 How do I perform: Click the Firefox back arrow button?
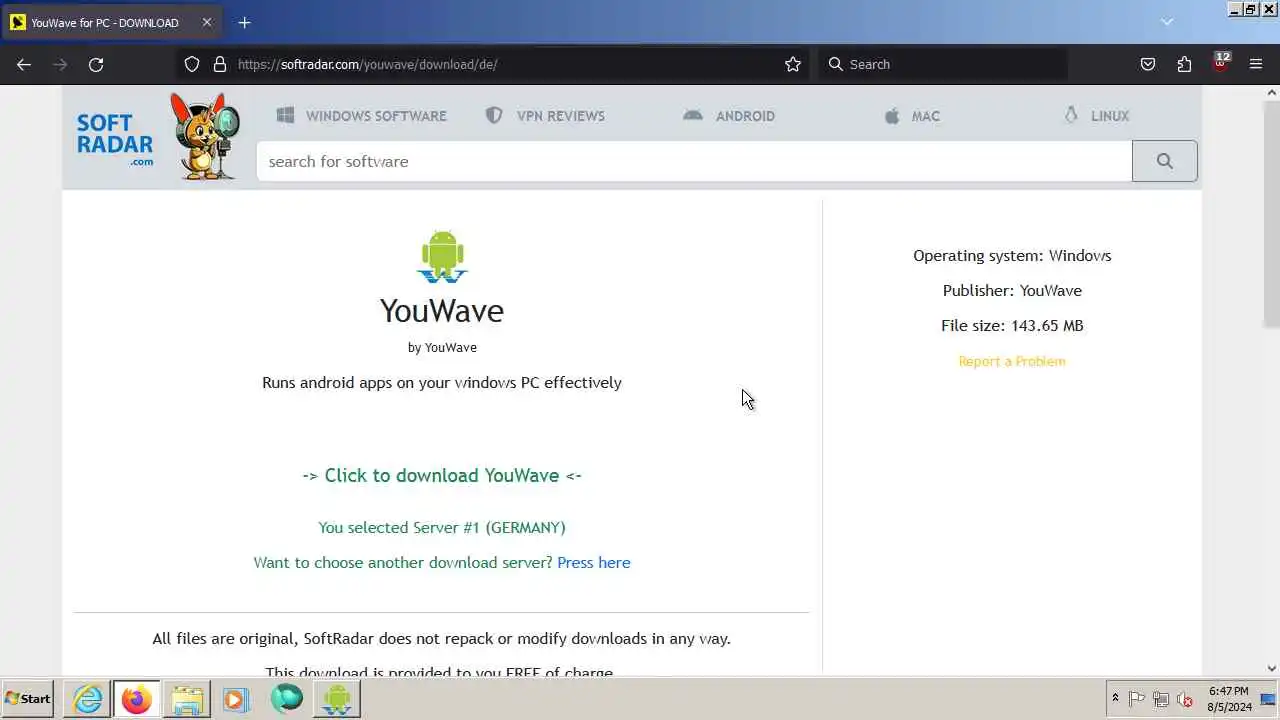coord(24,64)
